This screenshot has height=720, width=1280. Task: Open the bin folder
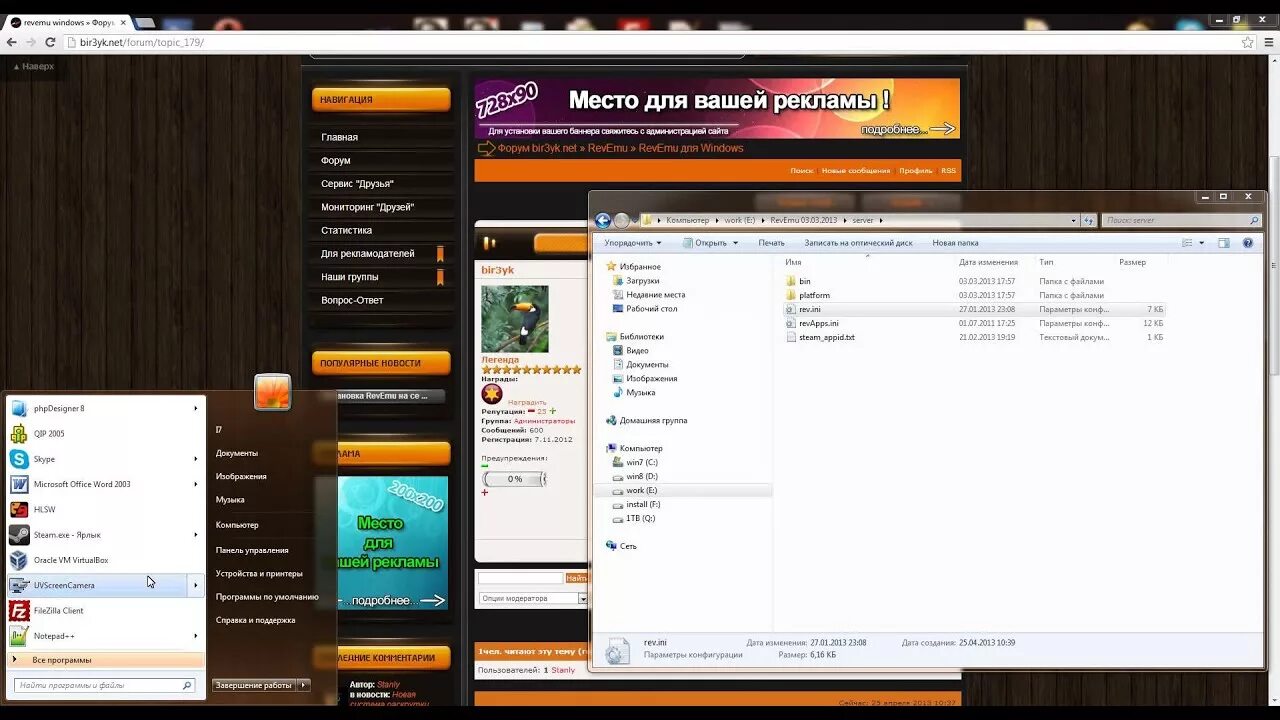pyautogui.click(x=805, y=281)
